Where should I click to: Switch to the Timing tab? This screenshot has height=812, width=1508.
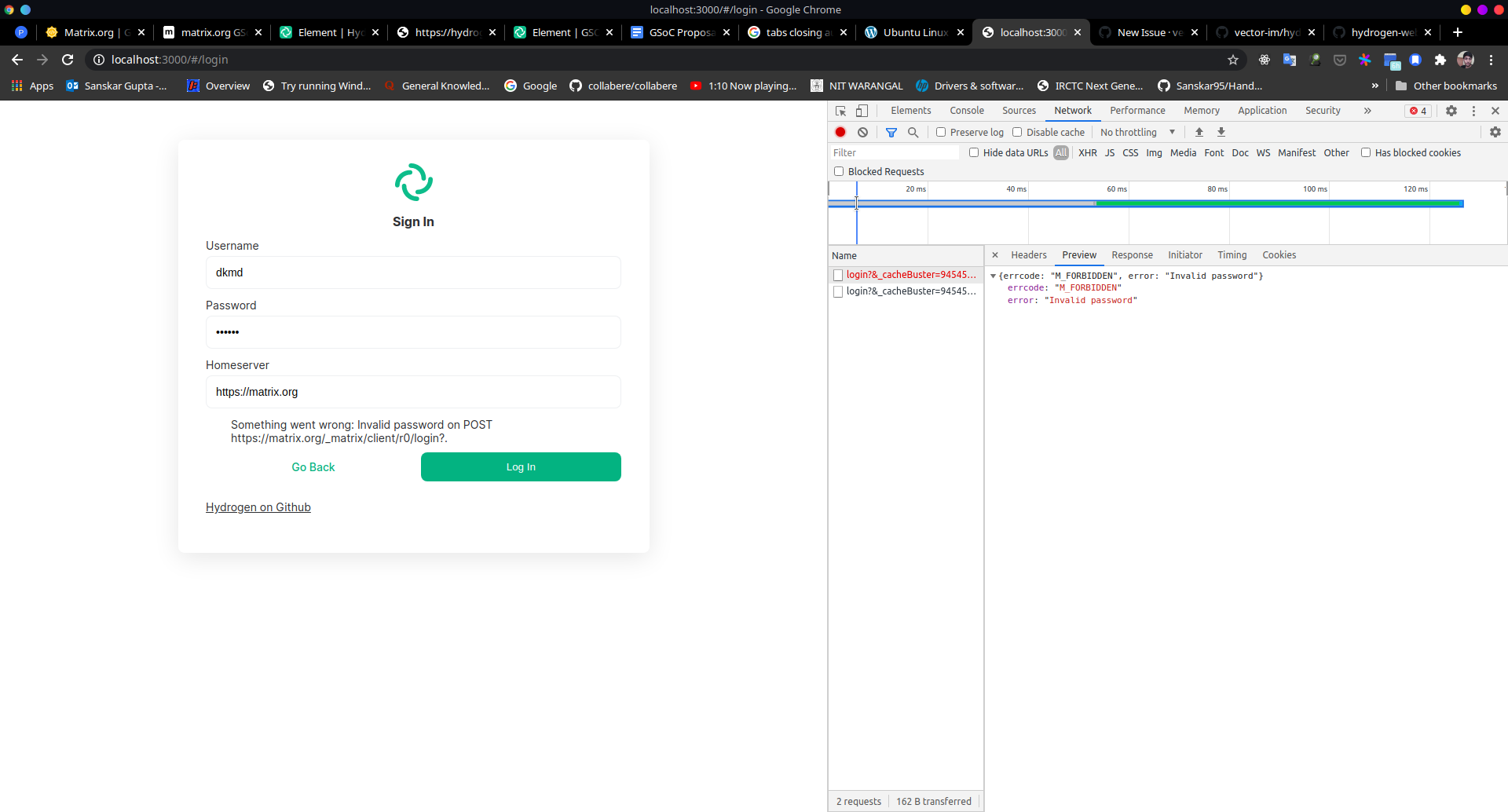(1232, 255)
